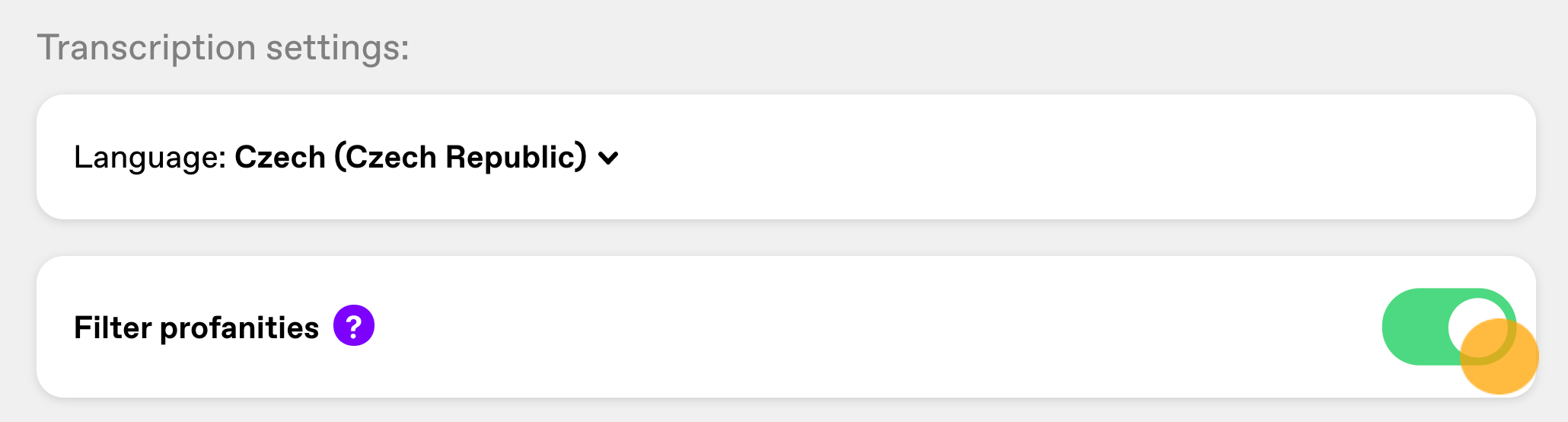Click the purple question mark help icon

354,326
